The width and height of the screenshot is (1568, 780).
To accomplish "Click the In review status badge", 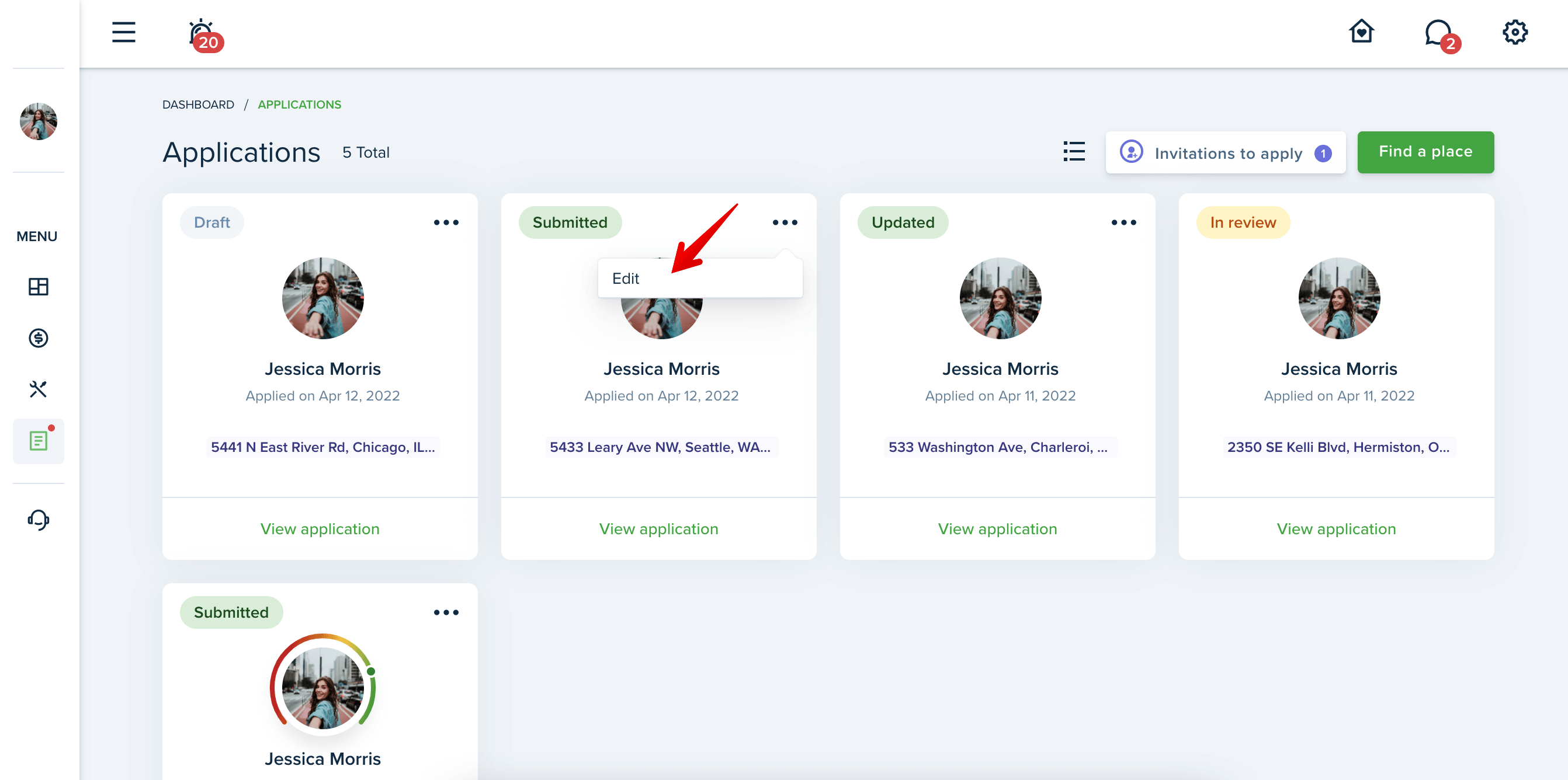I will pyautogui.click(x=1243, y=222).
